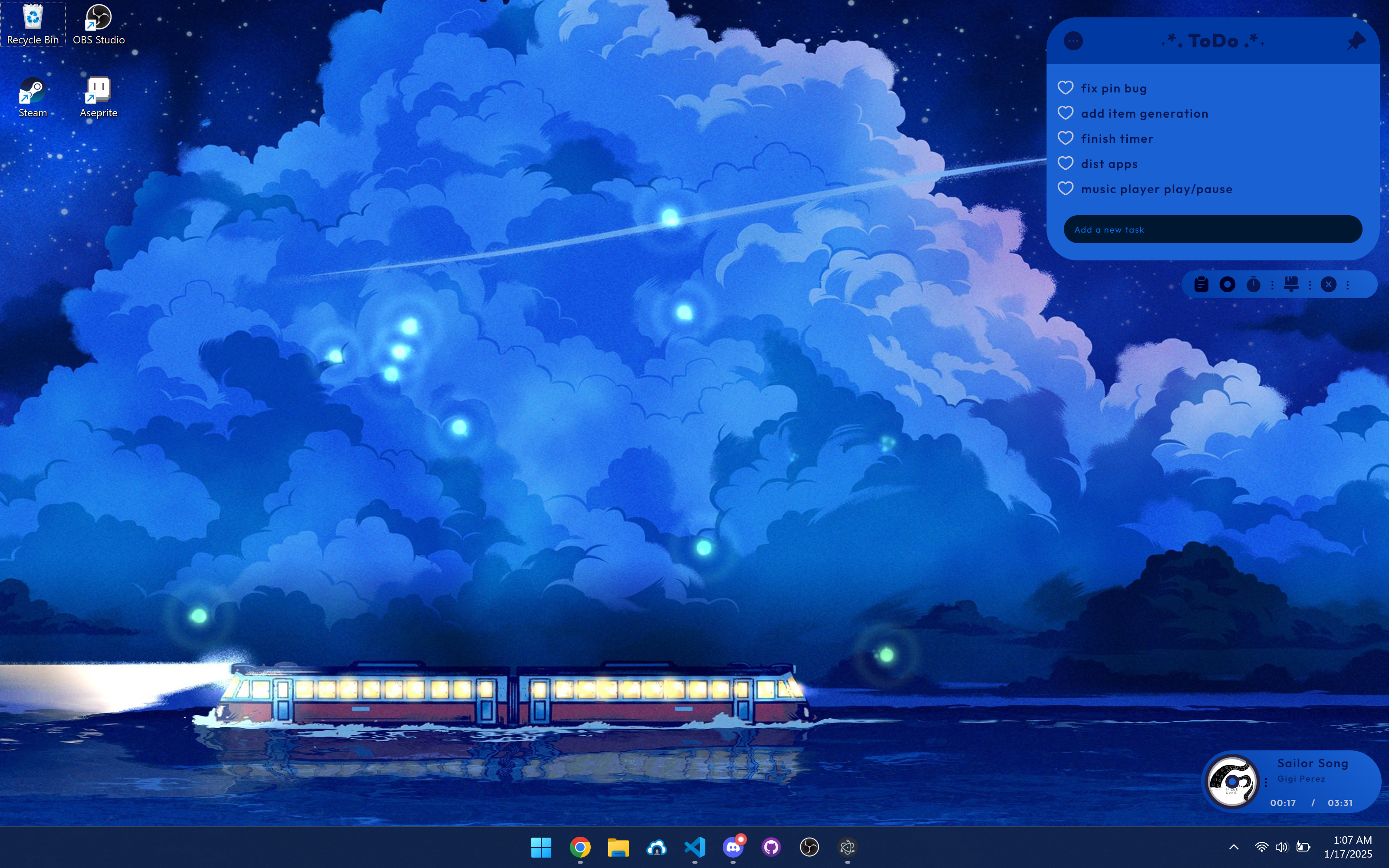Click the ToDo widget title
This screenshot has width=1389, height=868.
[x=1213, y=41]
